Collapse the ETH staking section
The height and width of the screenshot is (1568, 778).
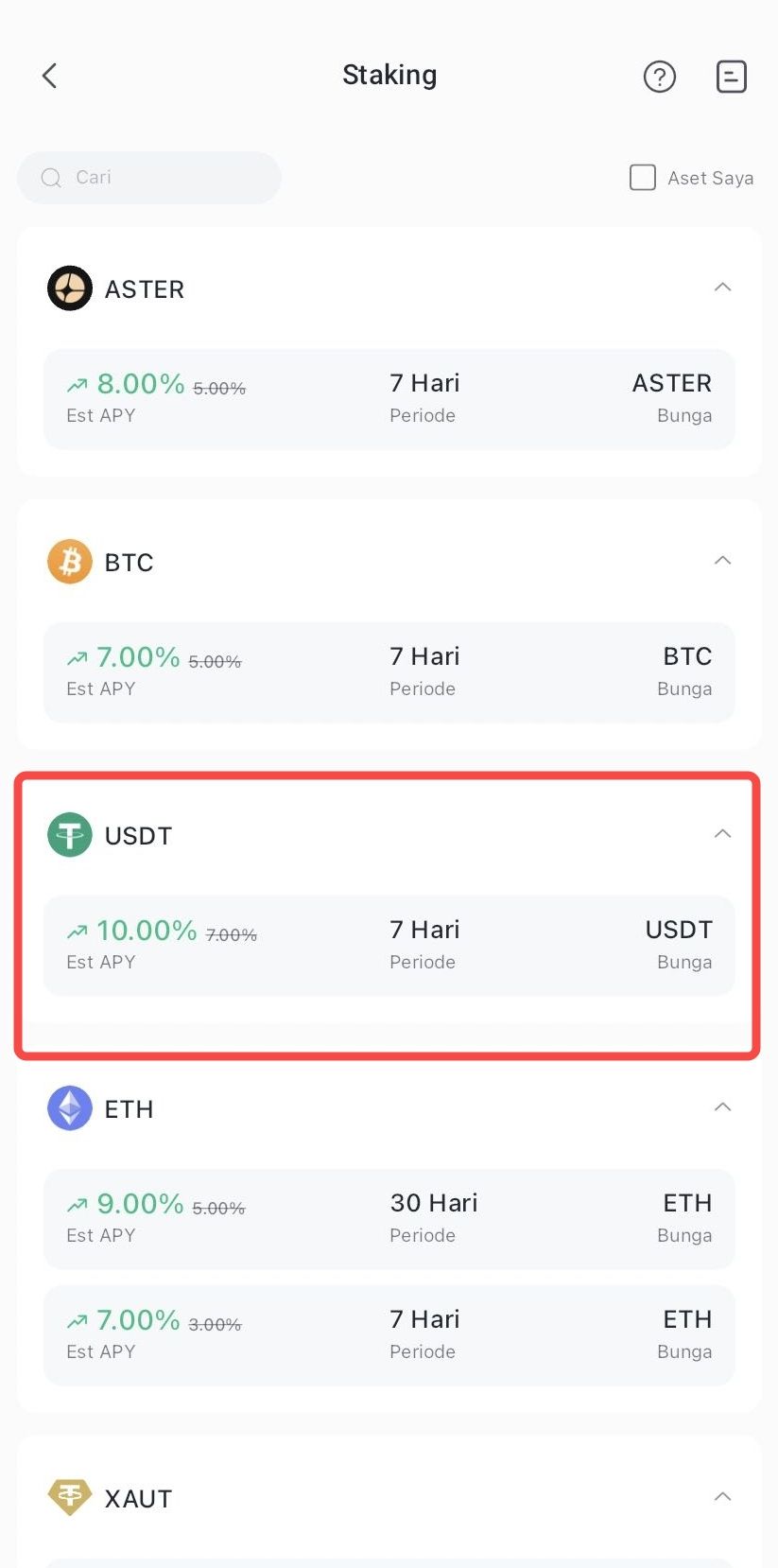tap(722, 1107)
